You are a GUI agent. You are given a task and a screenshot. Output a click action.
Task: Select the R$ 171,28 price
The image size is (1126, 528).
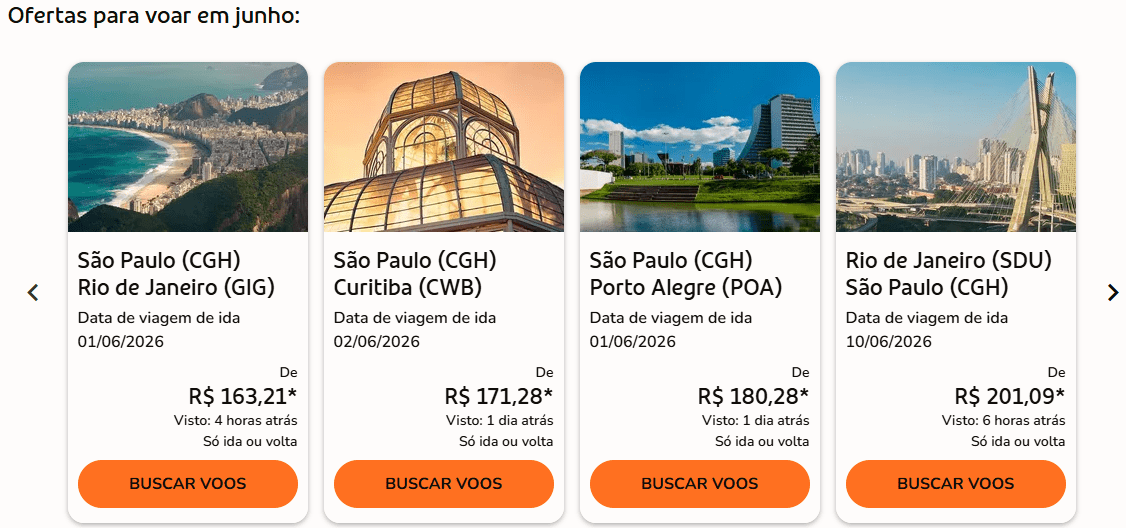[498, 396]
